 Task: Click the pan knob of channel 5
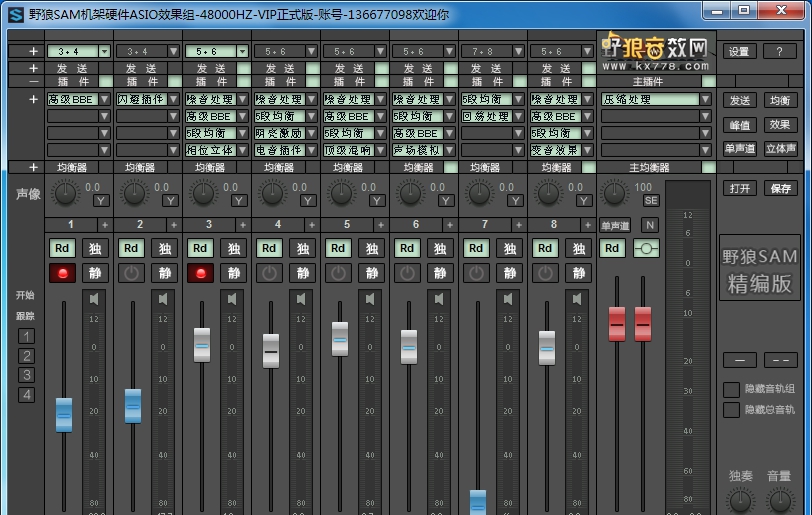click(341, 193)
